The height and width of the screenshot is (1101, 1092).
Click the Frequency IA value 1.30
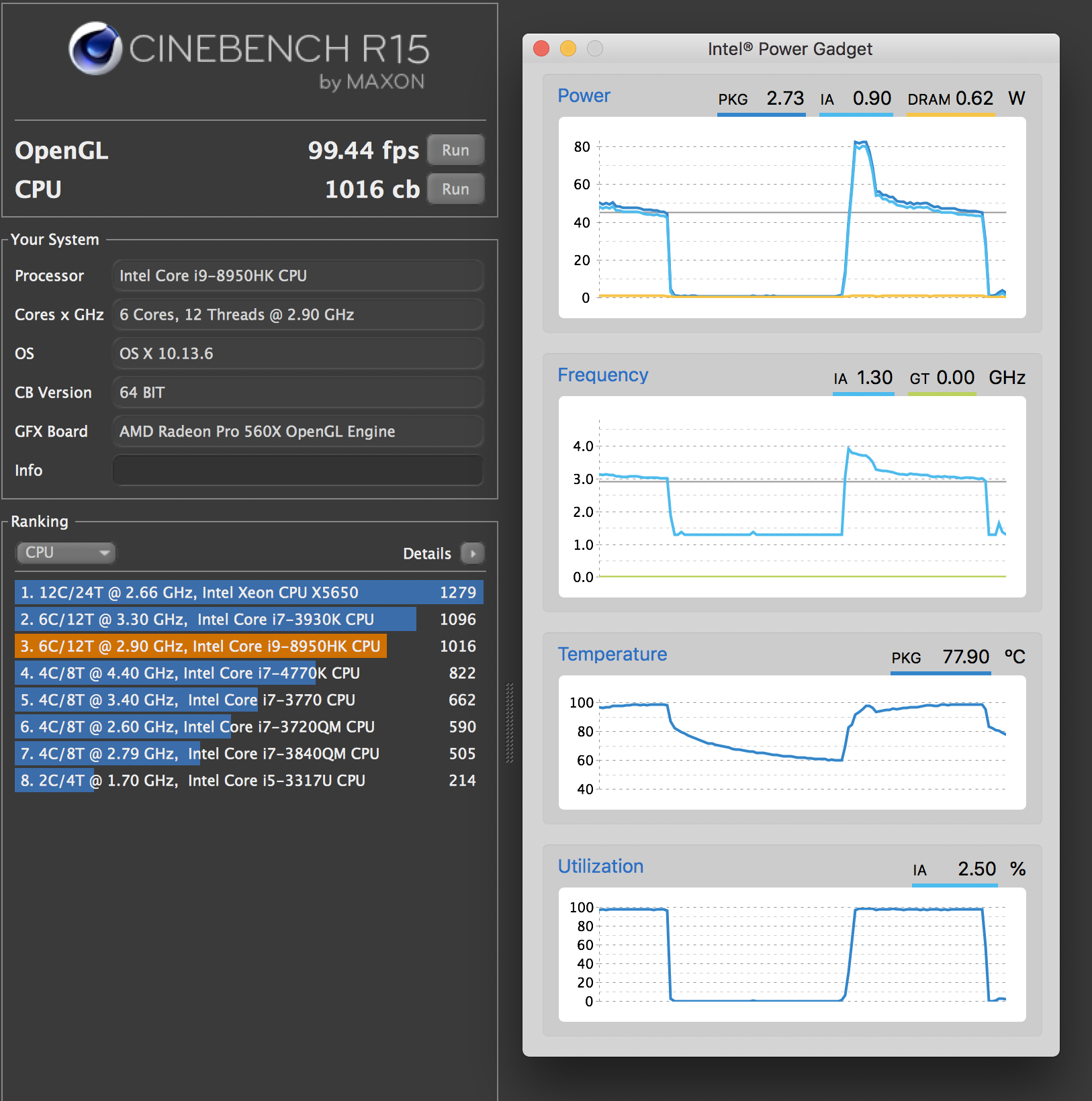[x=874, y=377]
